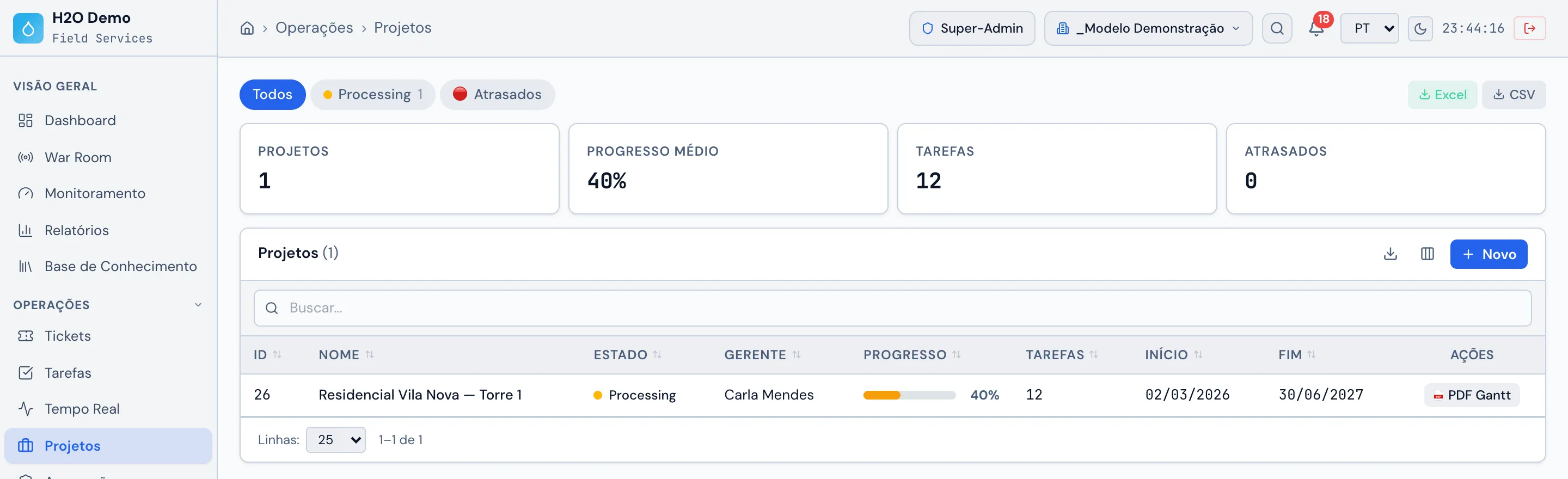Export projects to Excel
Viewport: 1568px width, 479px height.
pyautogui.click(x=1442, y=94)
